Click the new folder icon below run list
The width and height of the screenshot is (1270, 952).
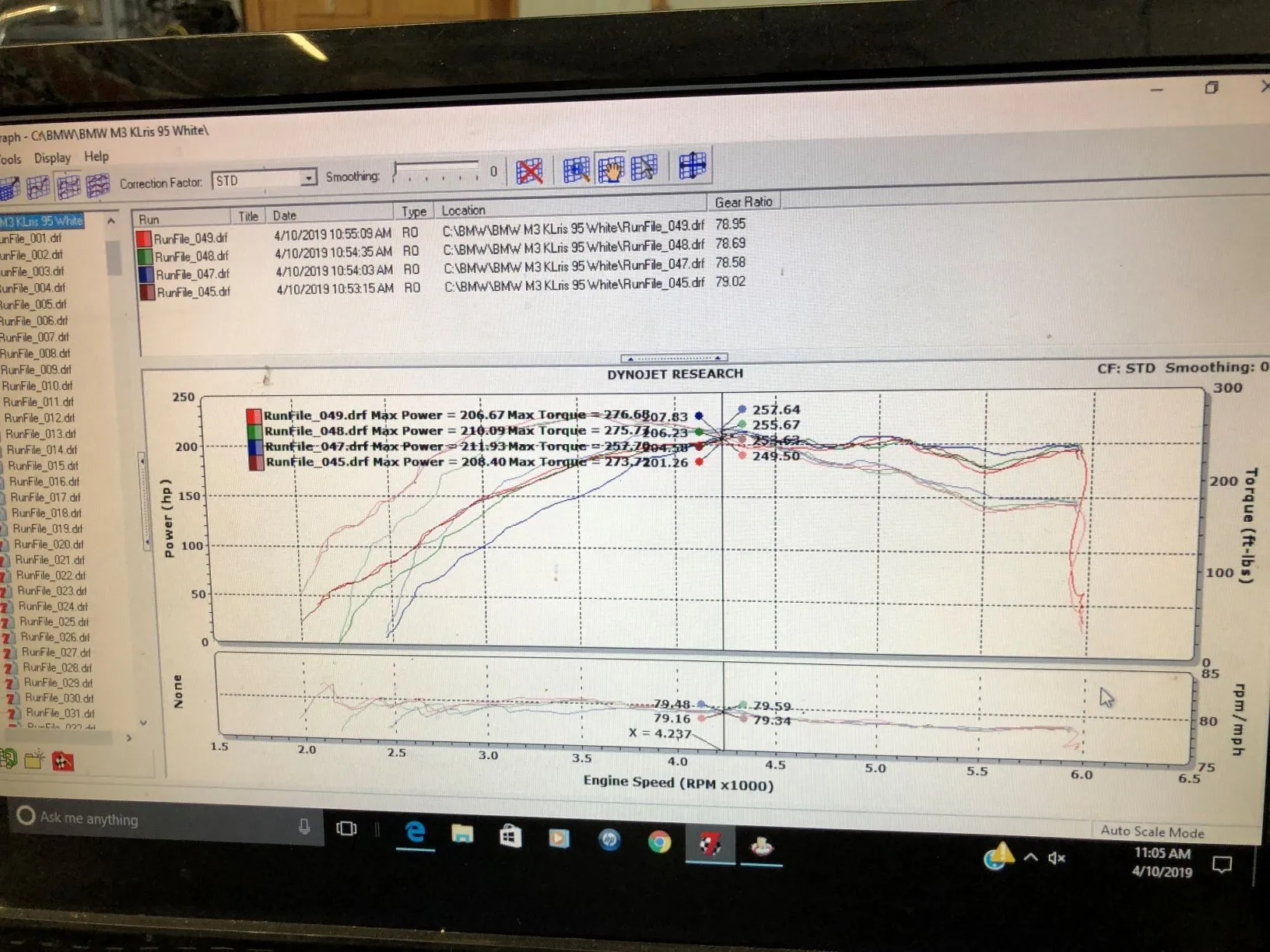(34, 759)
